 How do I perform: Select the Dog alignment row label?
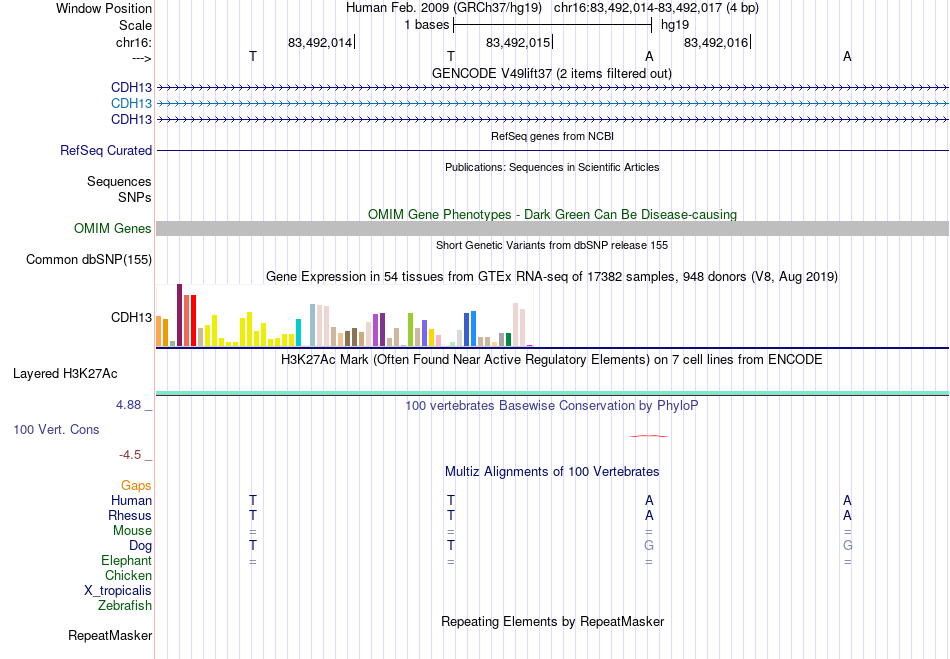point(140,546)
